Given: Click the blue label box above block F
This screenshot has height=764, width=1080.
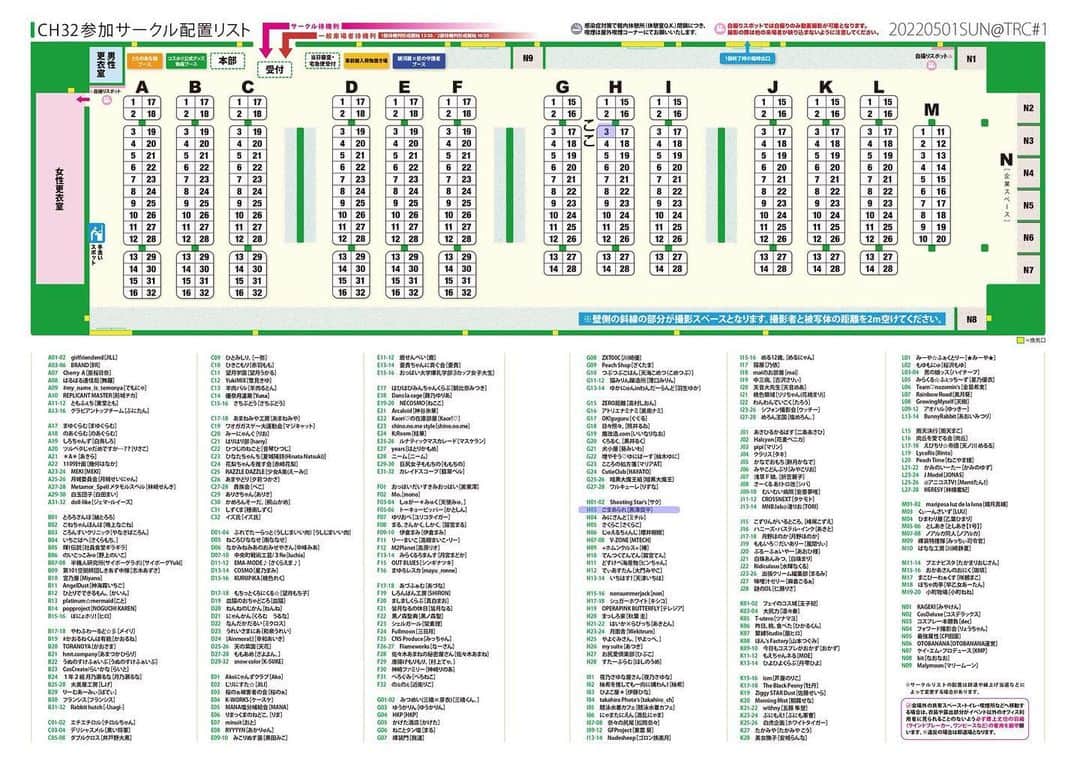Looking at the screenshot, I should coord(419,61).
